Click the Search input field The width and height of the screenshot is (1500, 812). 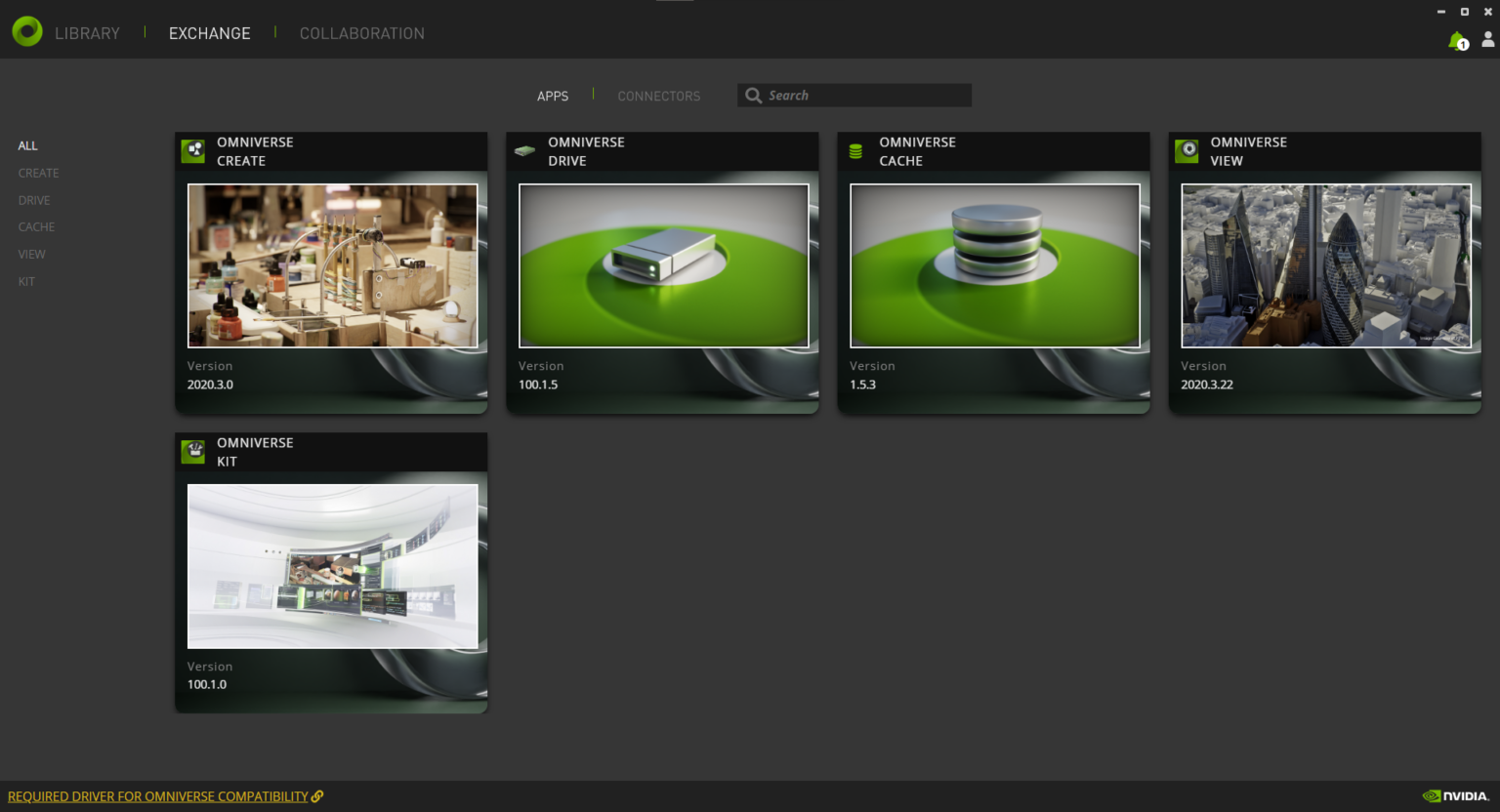pyautogui.click(x=859, y=95)
